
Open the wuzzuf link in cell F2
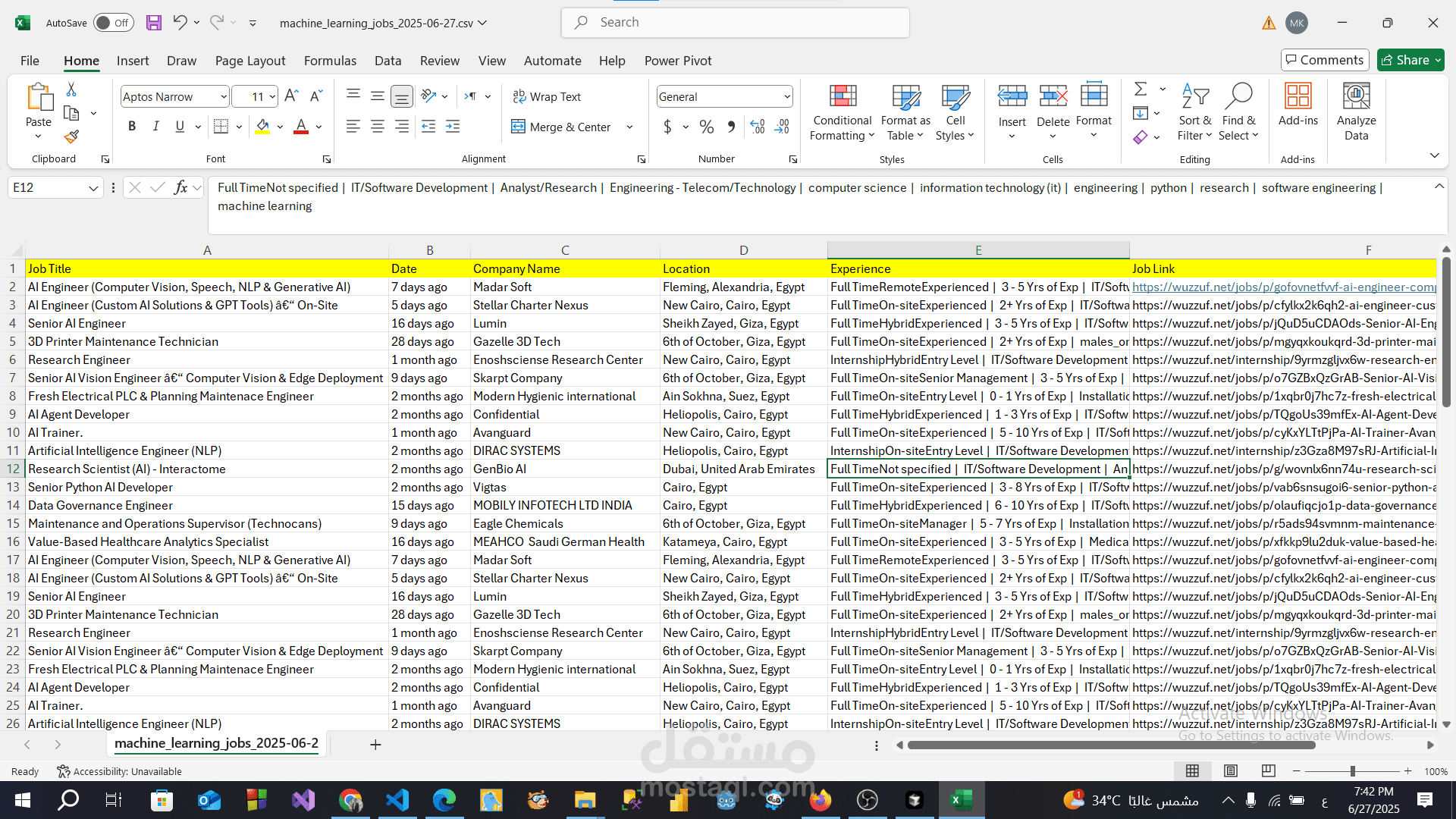click(x=1283, y=287)
